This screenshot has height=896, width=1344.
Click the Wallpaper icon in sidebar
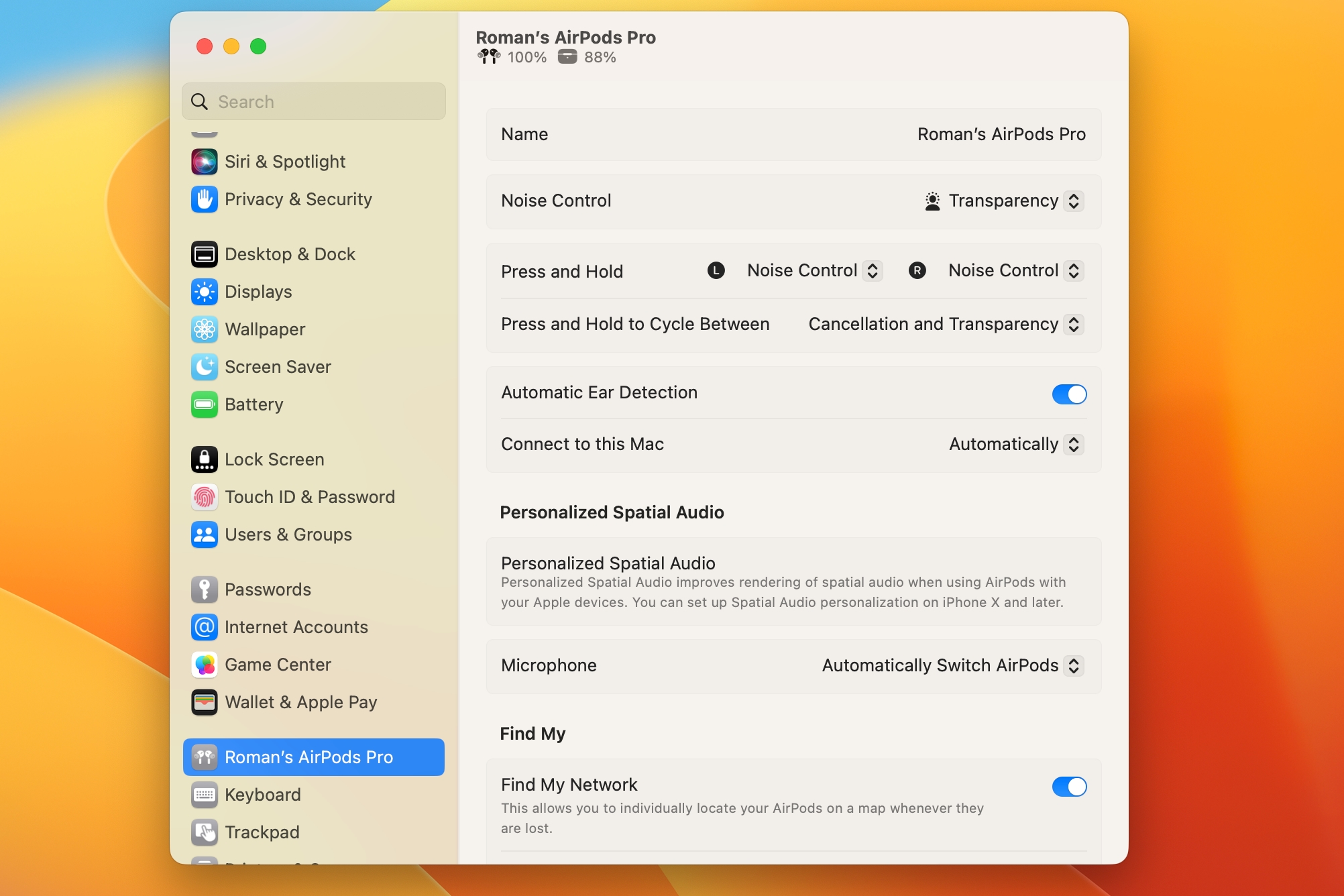(205, 329)
